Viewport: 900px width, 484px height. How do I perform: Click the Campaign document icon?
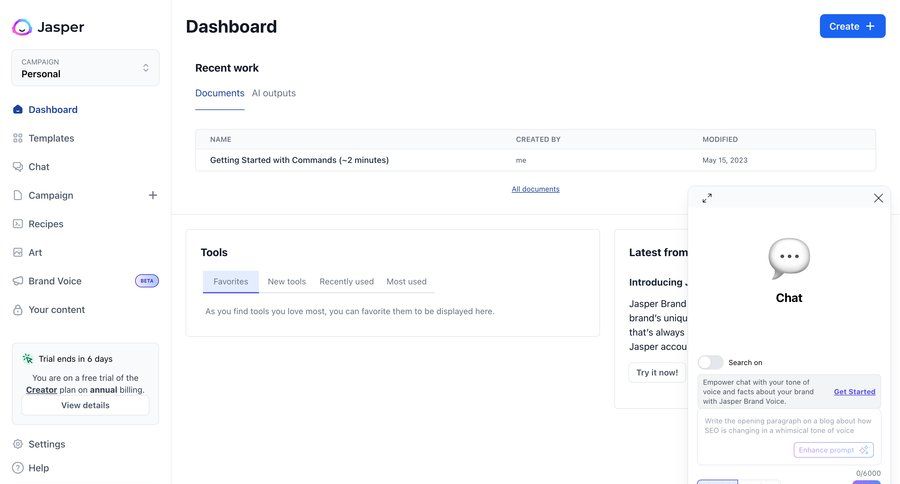(18, 195)
